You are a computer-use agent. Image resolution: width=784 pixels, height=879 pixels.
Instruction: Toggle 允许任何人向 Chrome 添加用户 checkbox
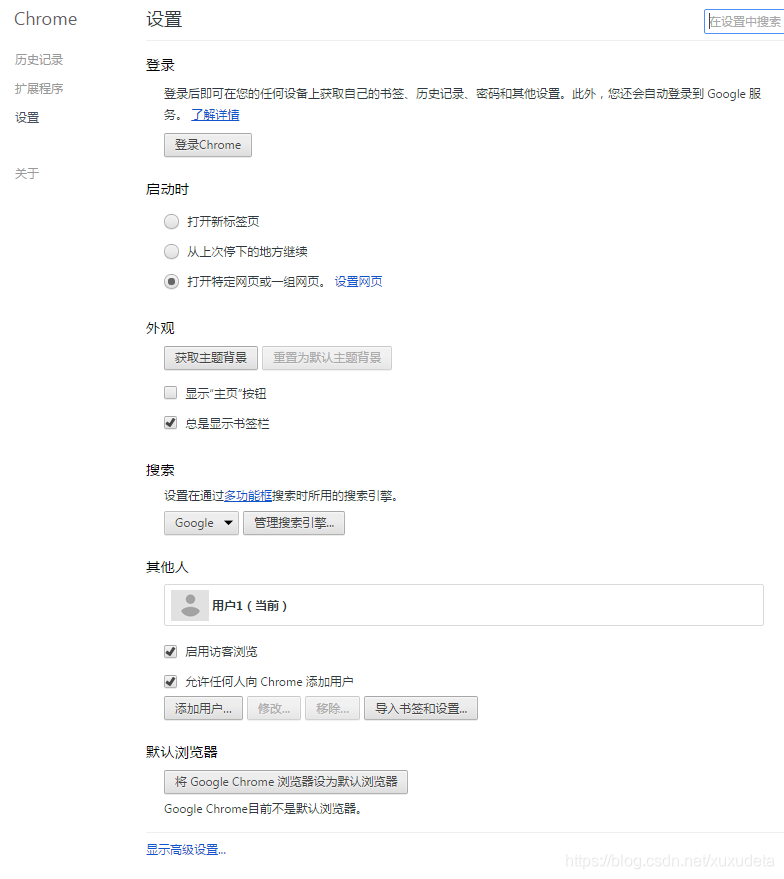tap(170, 682)
